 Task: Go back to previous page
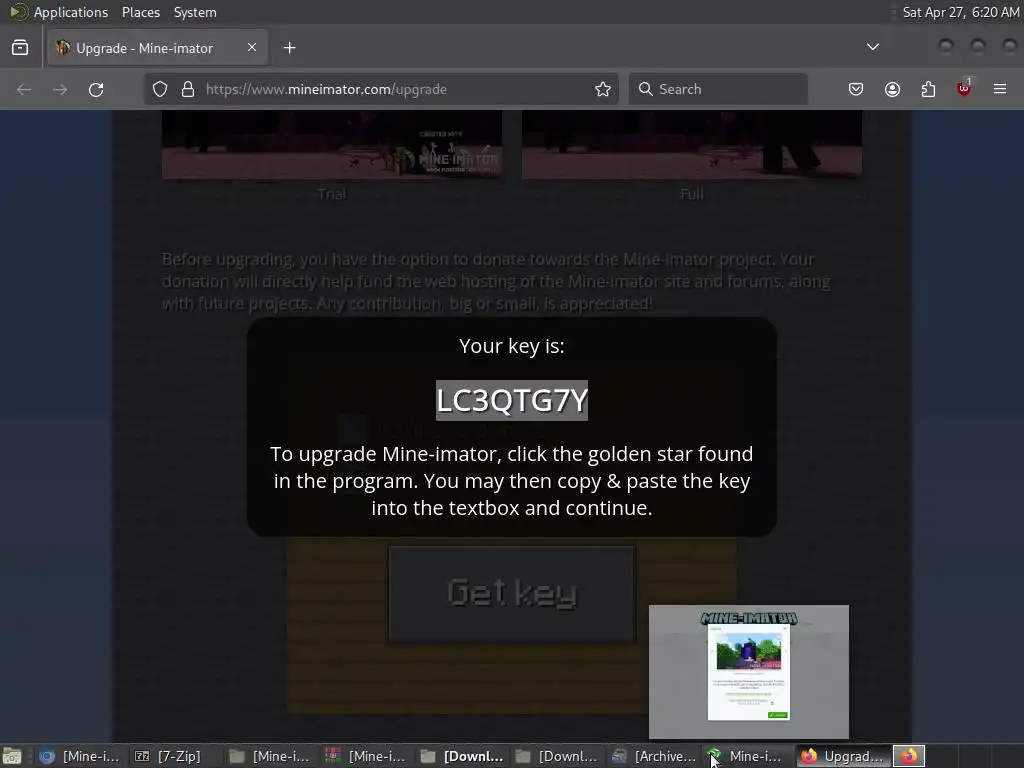(x=24, y=89)
